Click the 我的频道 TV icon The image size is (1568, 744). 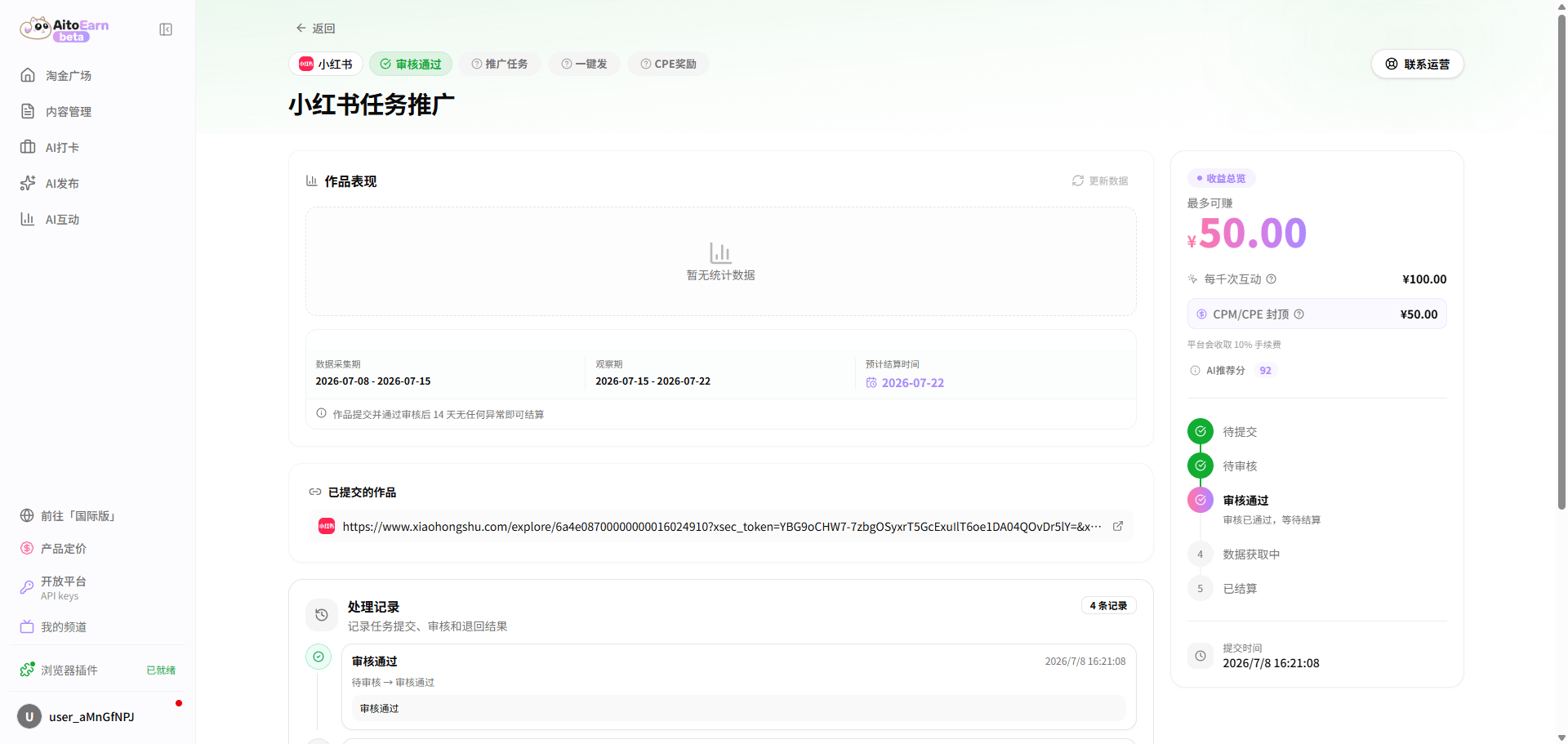click(27, 626)
